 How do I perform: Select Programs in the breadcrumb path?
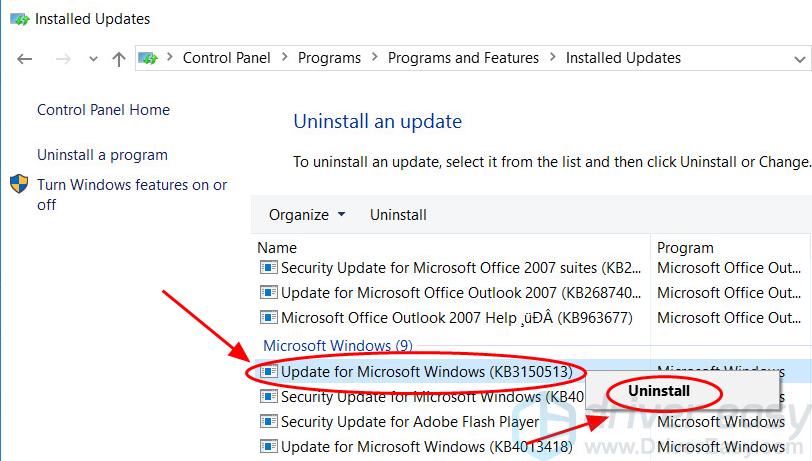(x=329, y=58)
